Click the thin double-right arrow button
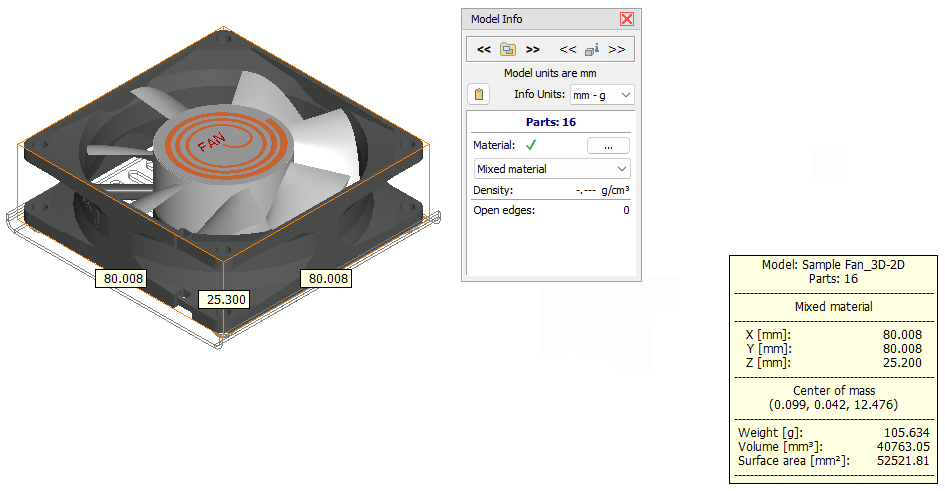 tap(617, 49)
